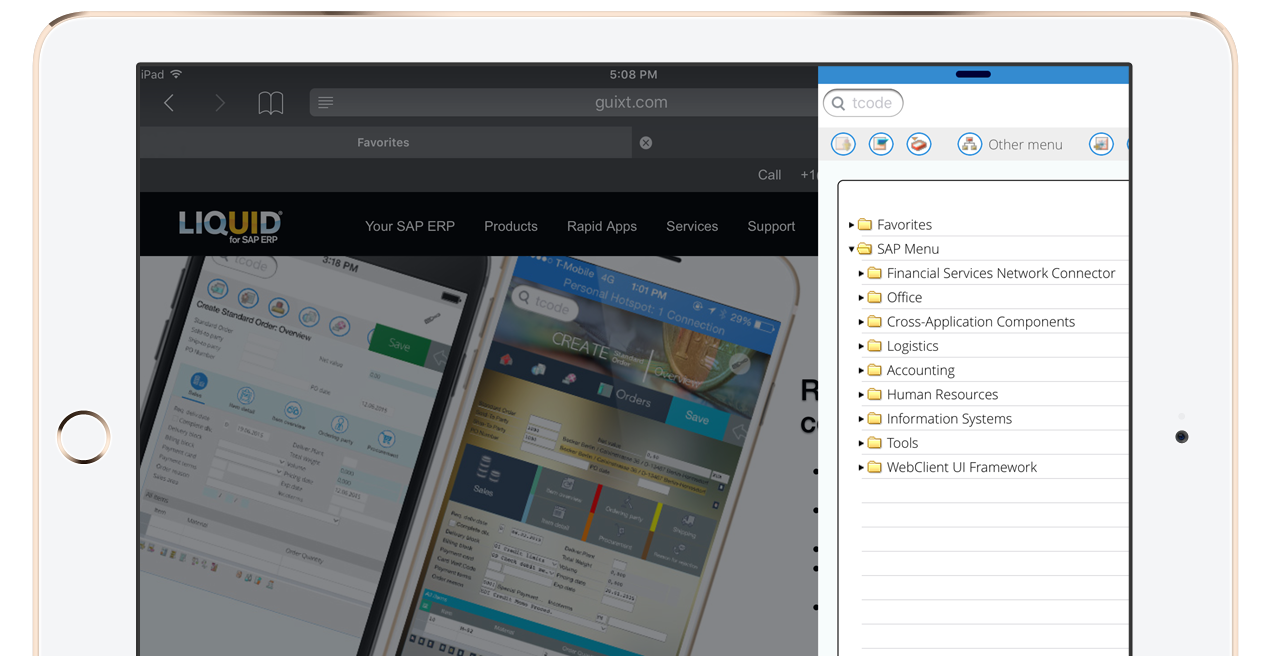The height and width of the screenshot is (656, 1268).
Task: Collapse the SAP Menu node
Action: click(x=852, y=249)
